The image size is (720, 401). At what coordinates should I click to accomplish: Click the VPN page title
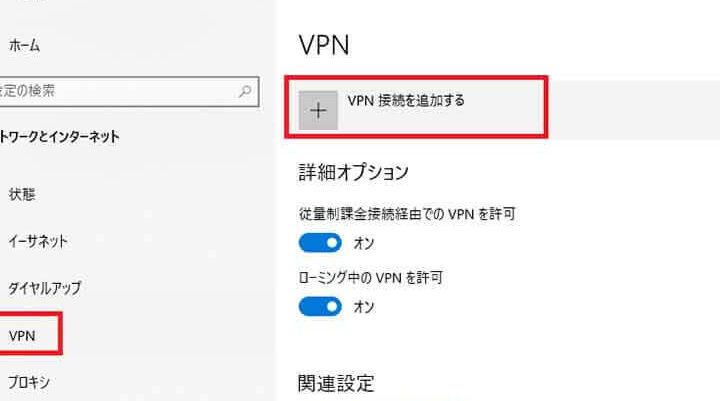pyautogui.click(x=324, y=45)
